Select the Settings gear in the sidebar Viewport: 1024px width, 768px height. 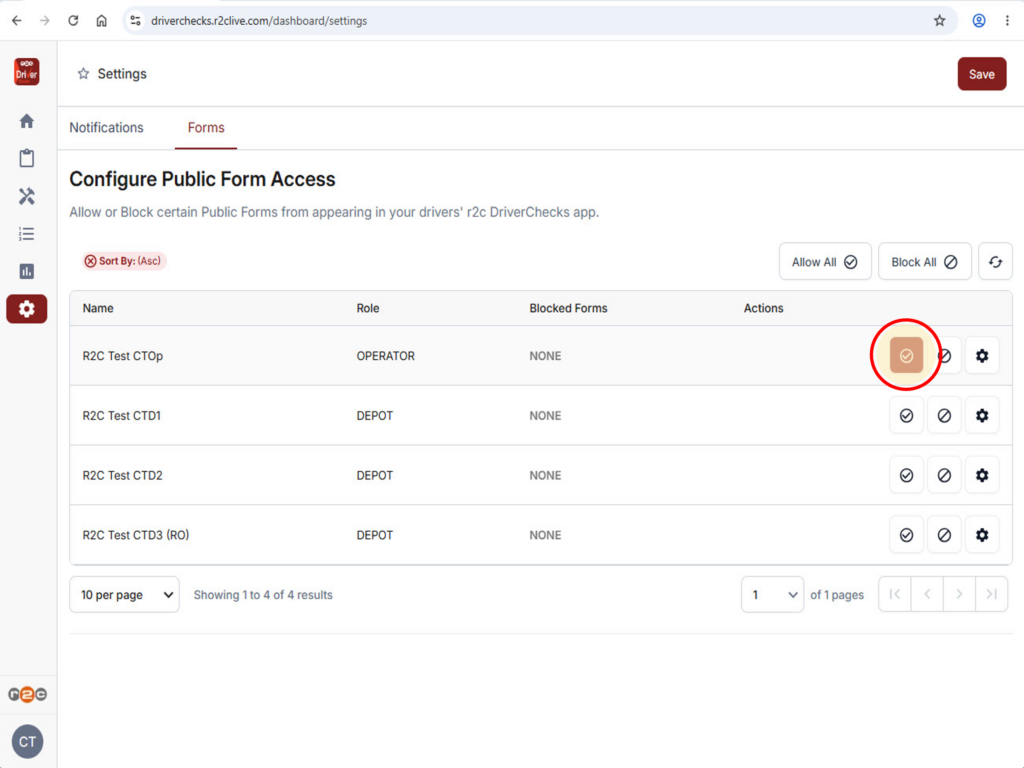[27, 309]
